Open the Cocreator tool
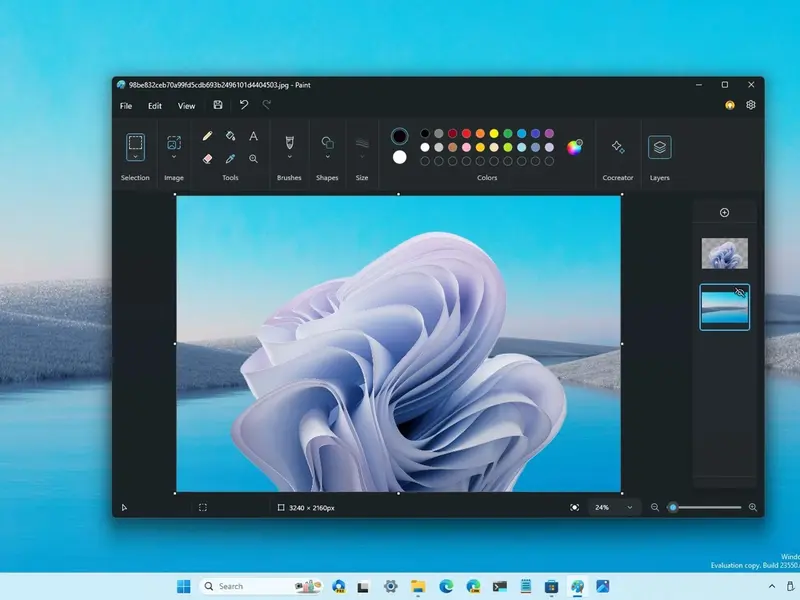Viewport: 800px width, 600px height. [x=618, y=147]
